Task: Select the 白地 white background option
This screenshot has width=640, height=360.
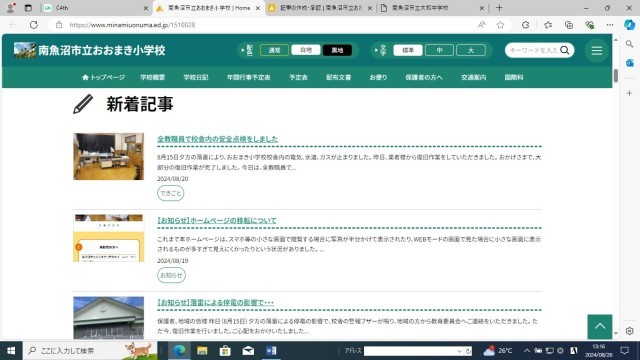Action: pos(306,50)
